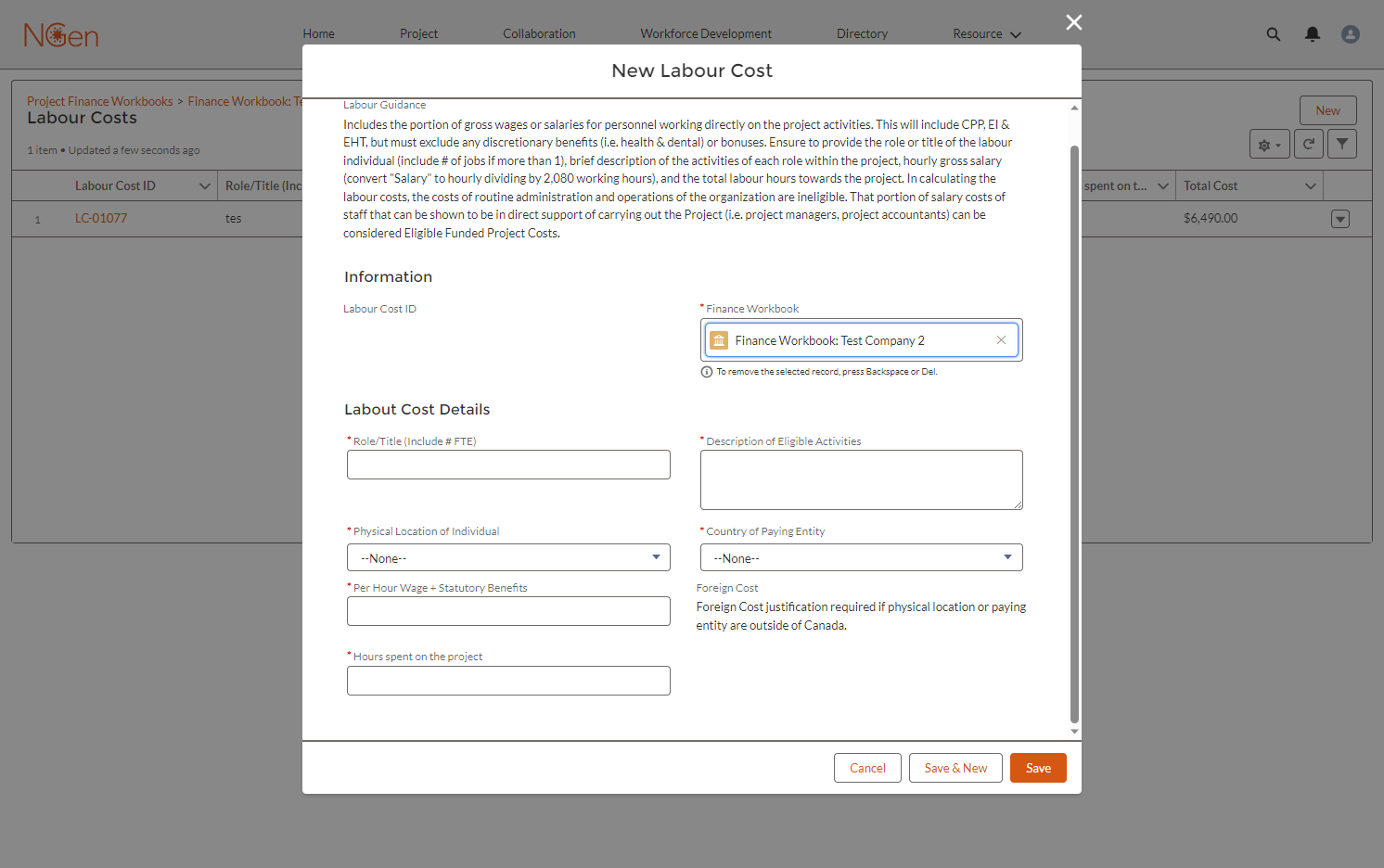The height and width of the screenshot is (868, 1384).
Task: Open Workforce Development tab
Action: coord(706,34)
